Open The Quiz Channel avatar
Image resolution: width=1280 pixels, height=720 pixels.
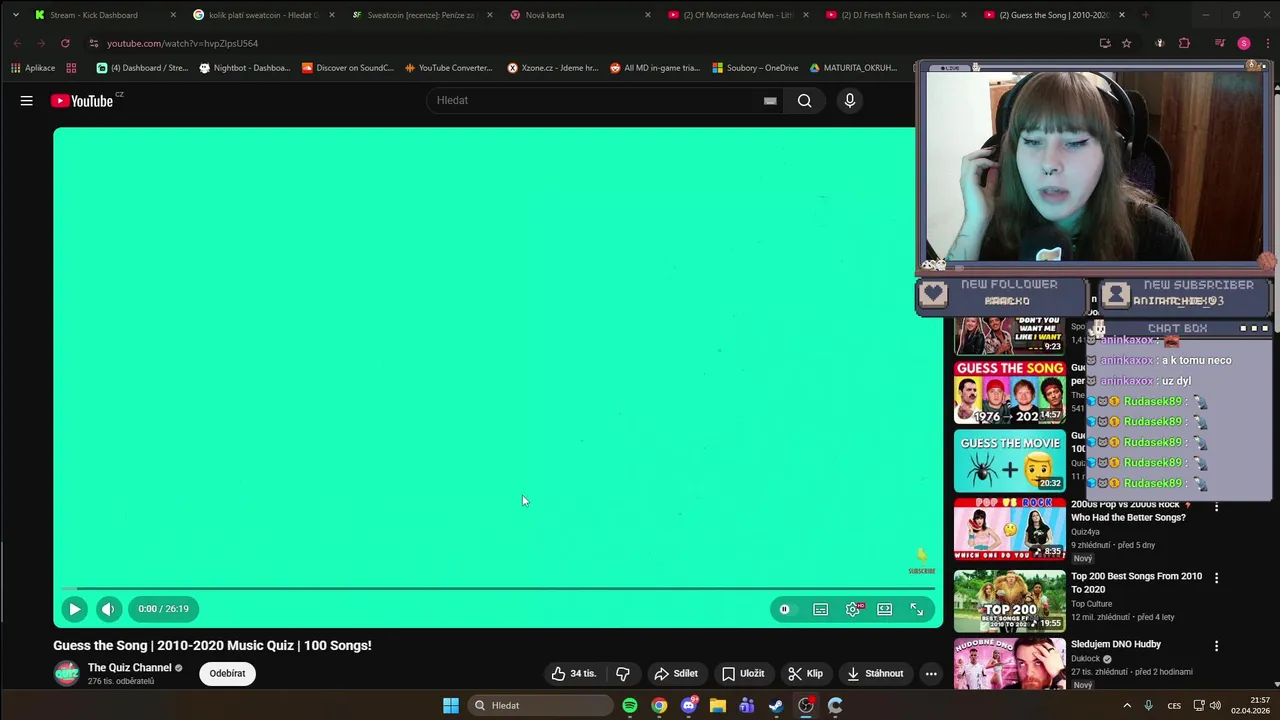point(67,673)
